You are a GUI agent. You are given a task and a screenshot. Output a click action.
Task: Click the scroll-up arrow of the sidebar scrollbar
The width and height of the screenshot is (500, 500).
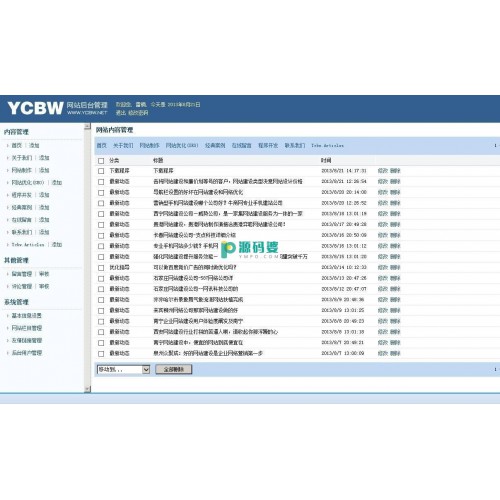click(x=87, y=126)
